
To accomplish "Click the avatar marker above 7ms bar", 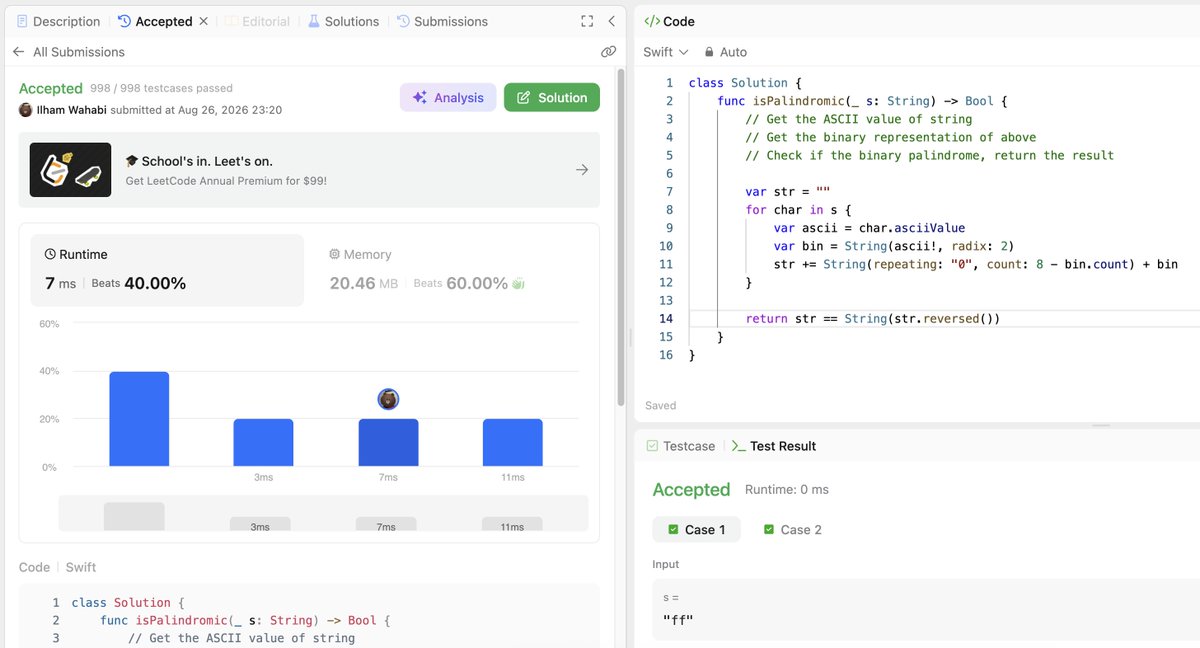I will (388, 399).
